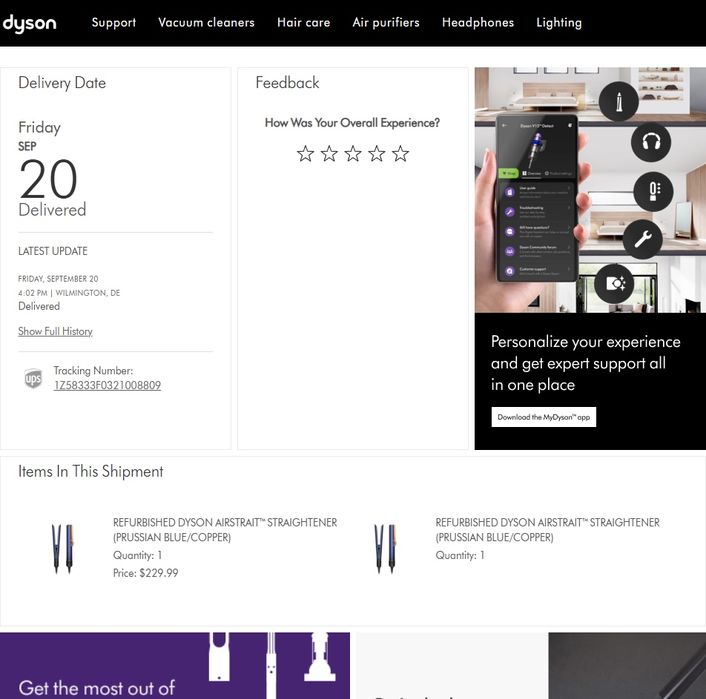Open UPS tracking number 1Z58333F0321008809
The image size is (706, 699).
click(107, 386)
